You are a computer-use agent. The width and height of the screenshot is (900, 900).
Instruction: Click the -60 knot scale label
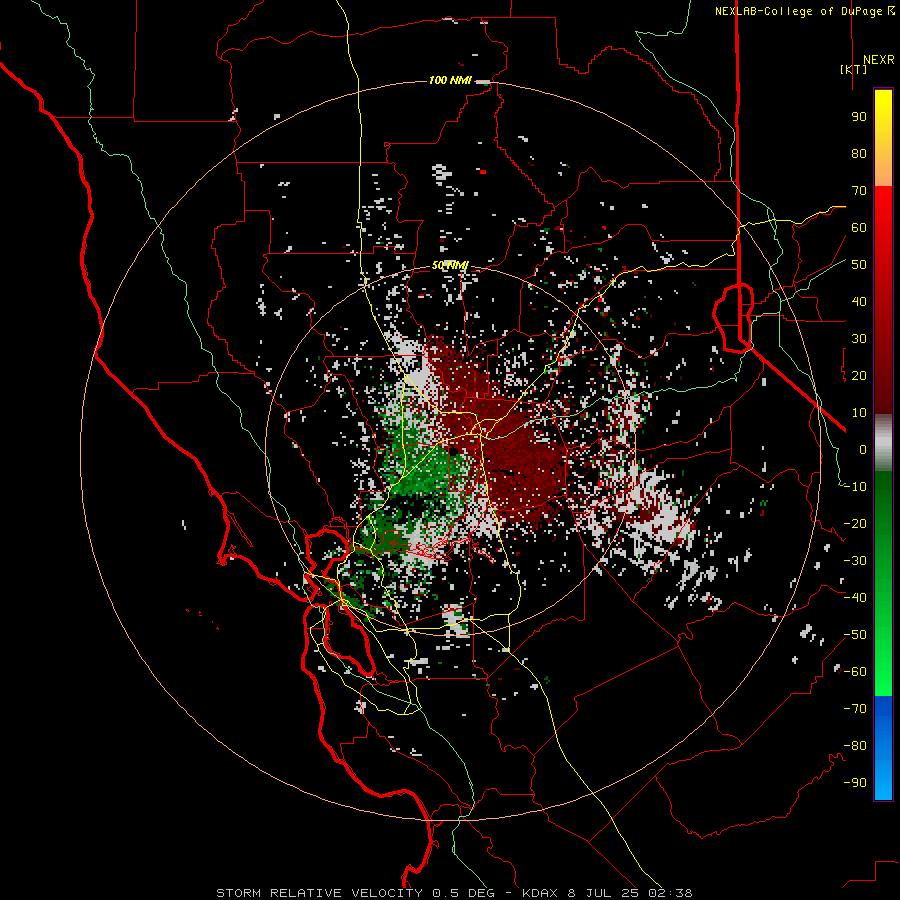click(x=855, y=672)
